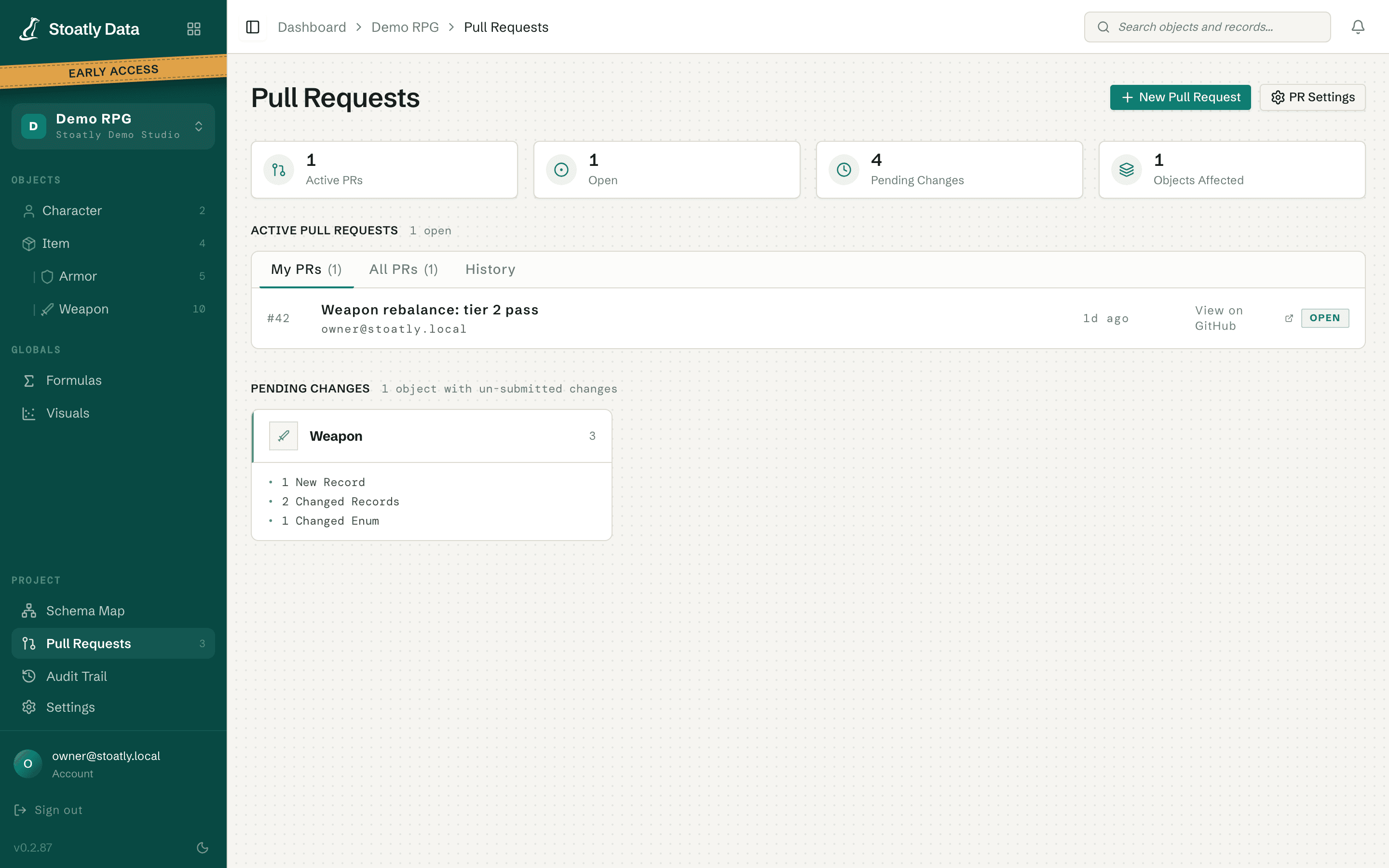Open PR #42 Weapon rebalance: tier 2 pass
Screen dimensions: 1389x868
click(x=808, y=318)
